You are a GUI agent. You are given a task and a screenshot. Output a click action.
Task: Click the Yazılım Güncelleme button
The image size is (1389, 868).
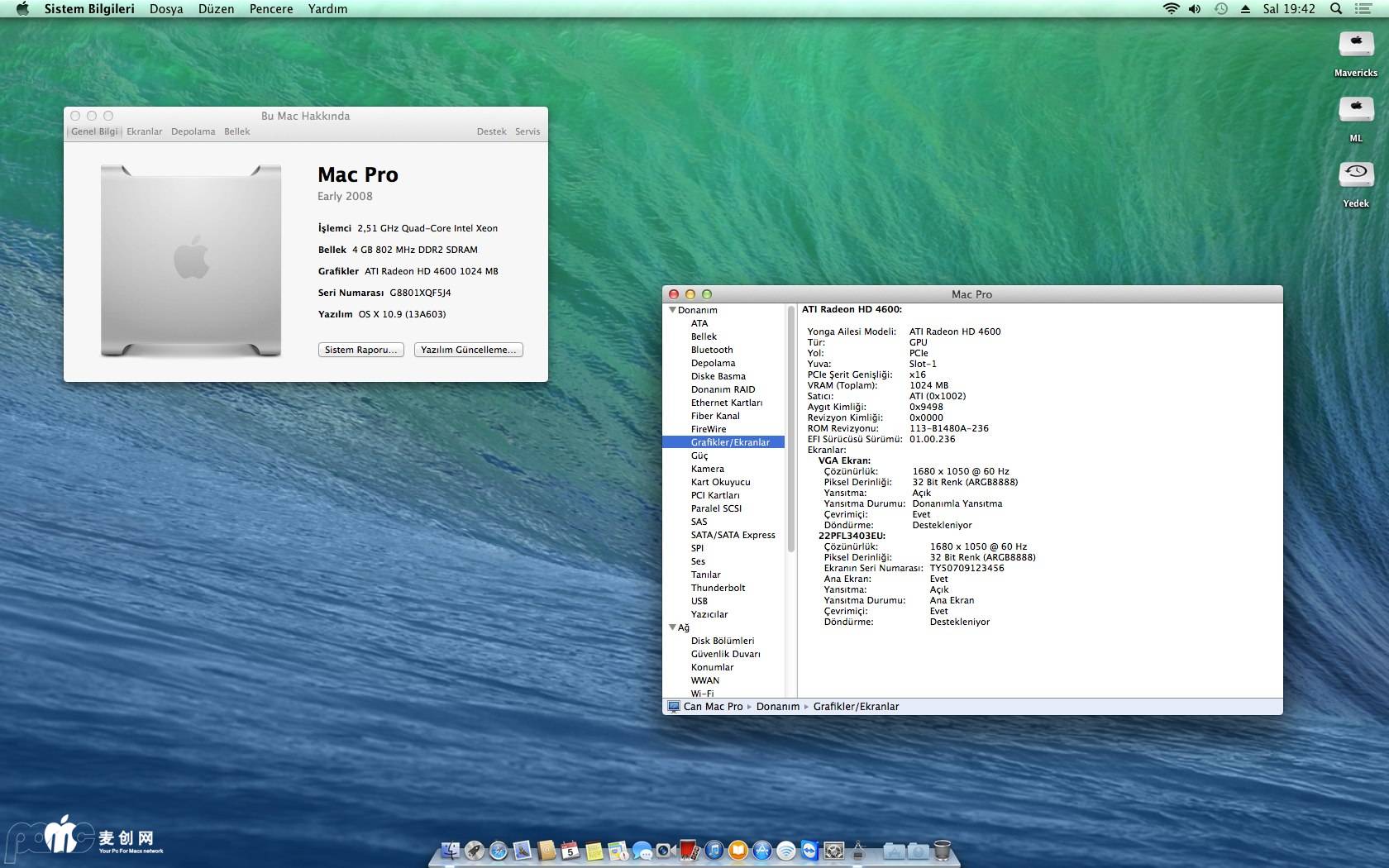tap(468, 350)
